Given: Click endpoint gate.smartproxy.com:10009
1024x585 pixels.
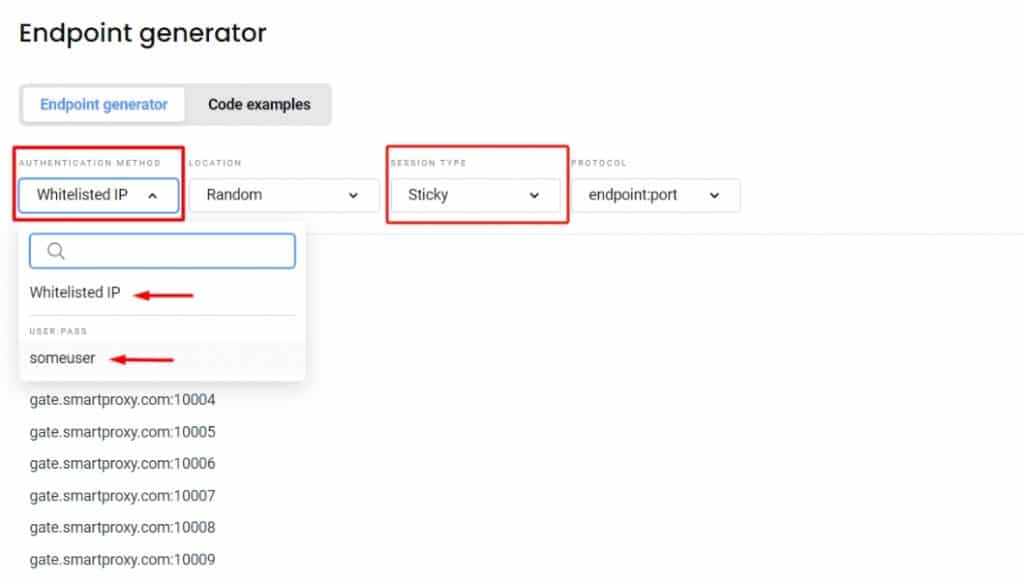Looking at the screenshot, I should [x=122, y=560].
